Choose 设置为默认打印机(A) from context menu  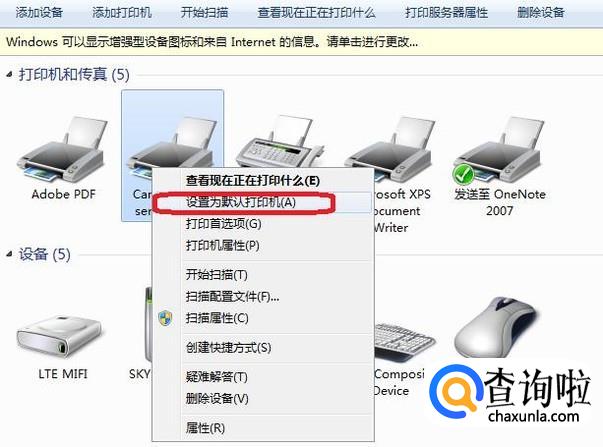(241, 202)
